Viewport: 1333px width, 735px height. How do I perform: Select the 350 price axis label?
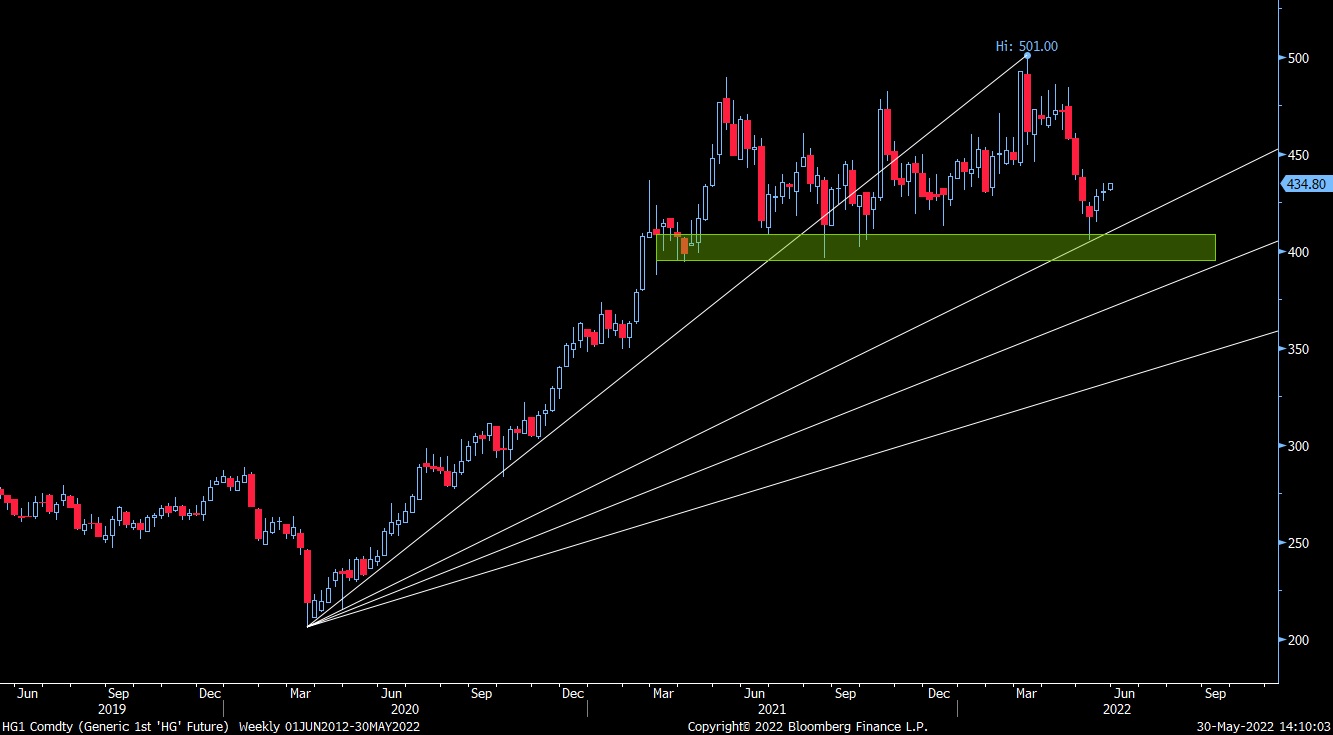1298,349
